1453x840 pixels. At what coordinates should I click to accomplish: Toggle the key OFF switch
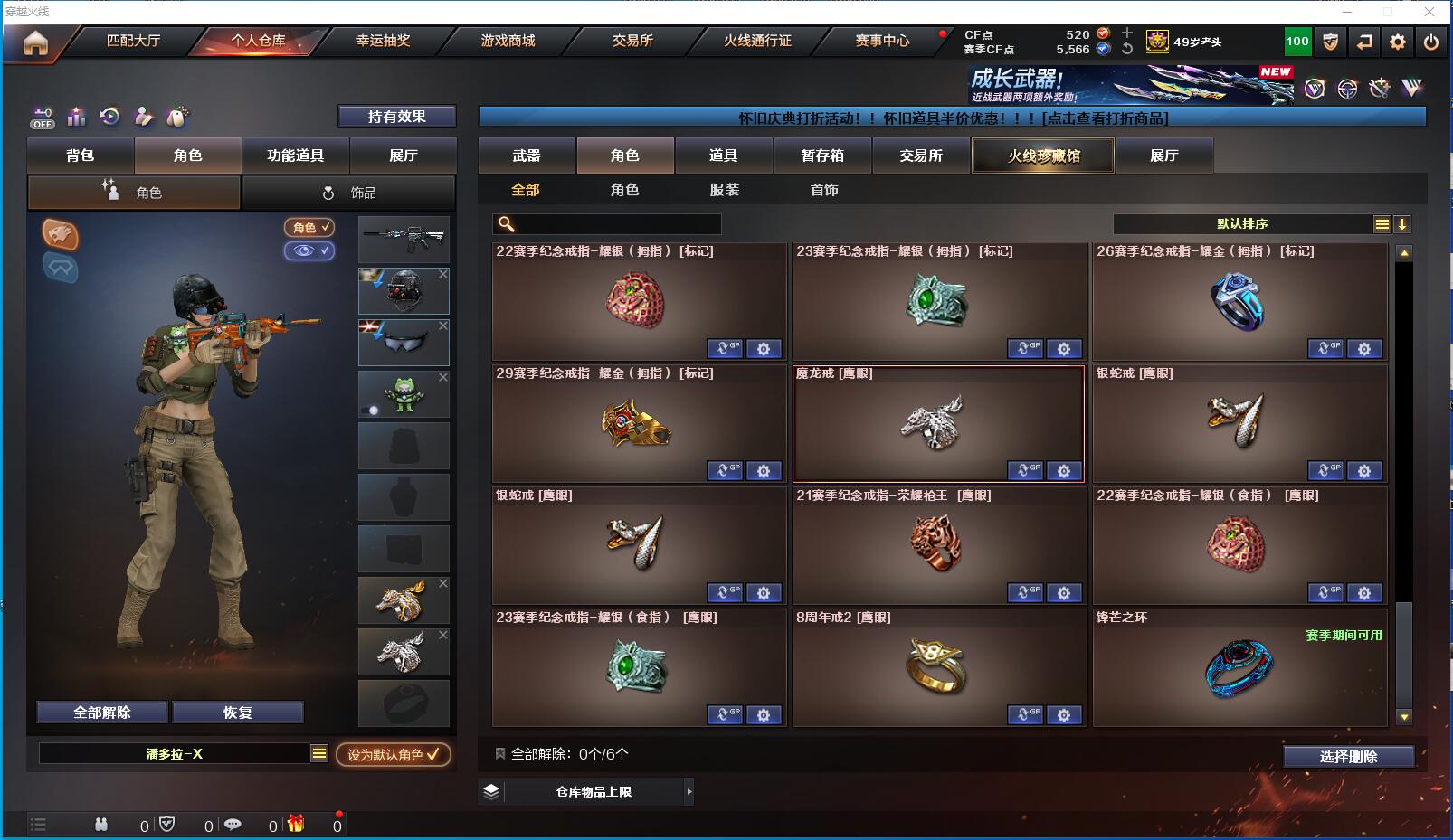coord(43,118)
